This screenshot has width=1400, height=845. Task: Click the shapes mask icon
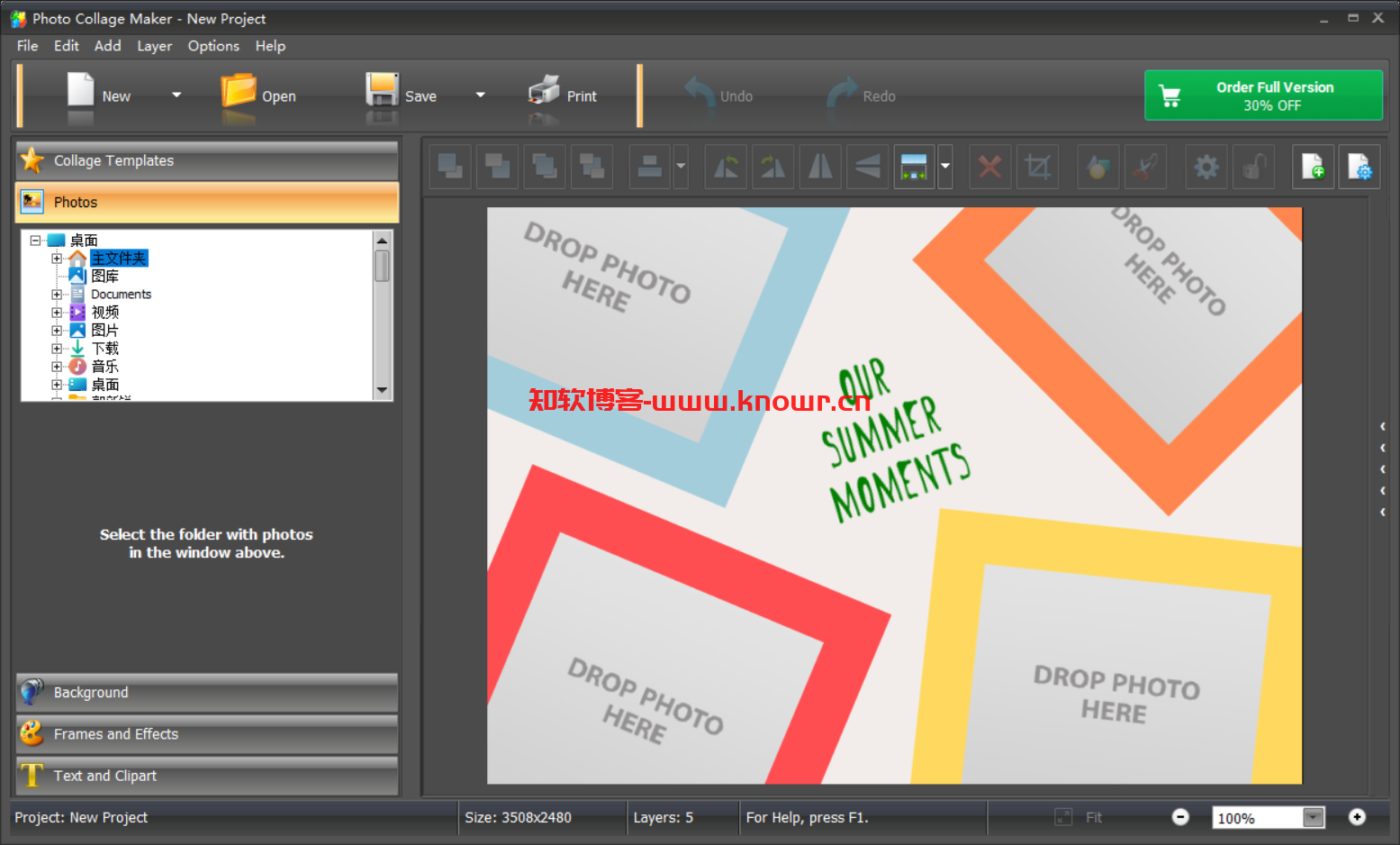pos(1098,167)
